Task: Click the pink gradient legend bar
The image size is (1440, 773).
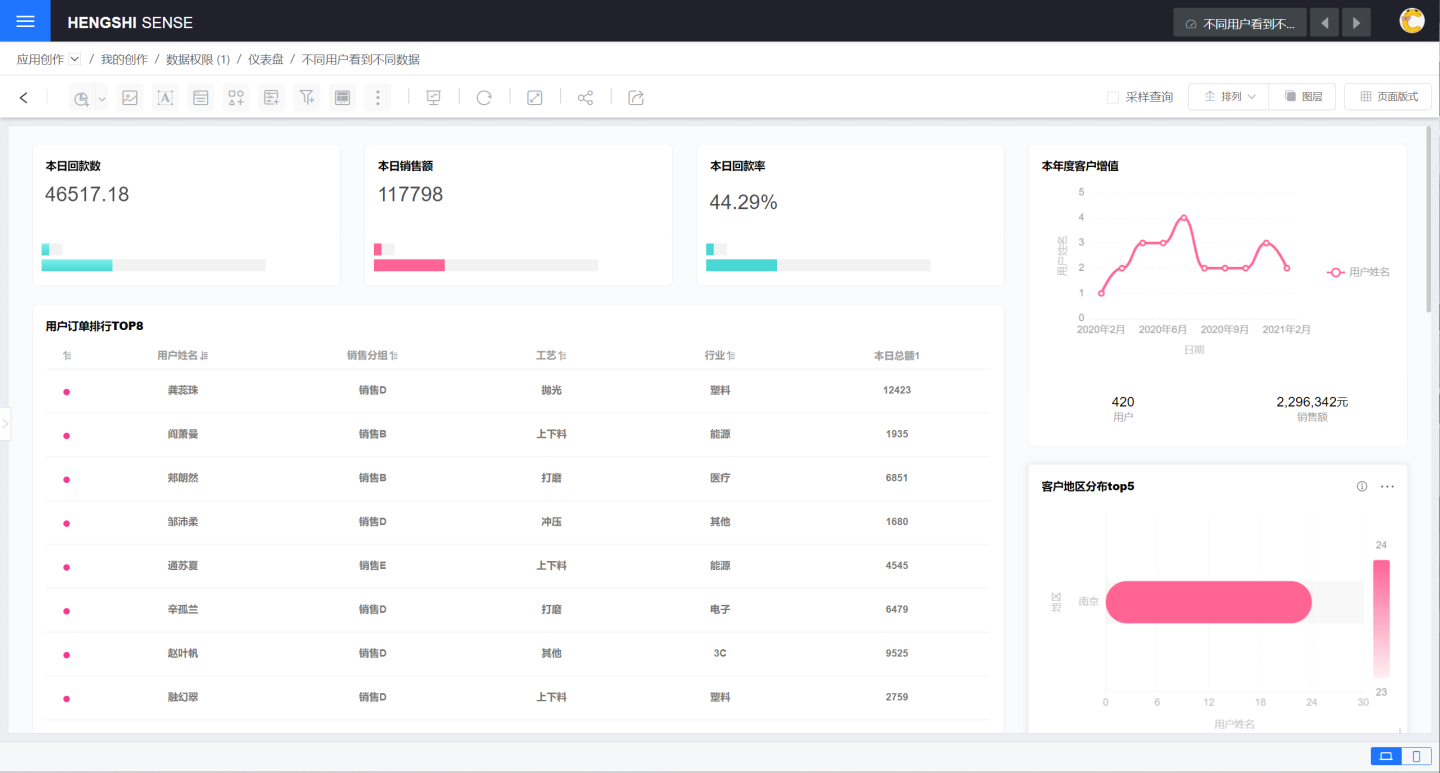Action: pyautogui.click(x=1381, y=618)
